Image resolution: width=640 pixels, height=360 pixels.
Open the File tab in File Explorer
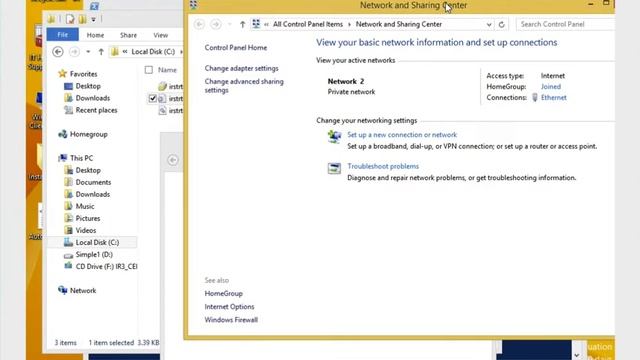(62, 35)
